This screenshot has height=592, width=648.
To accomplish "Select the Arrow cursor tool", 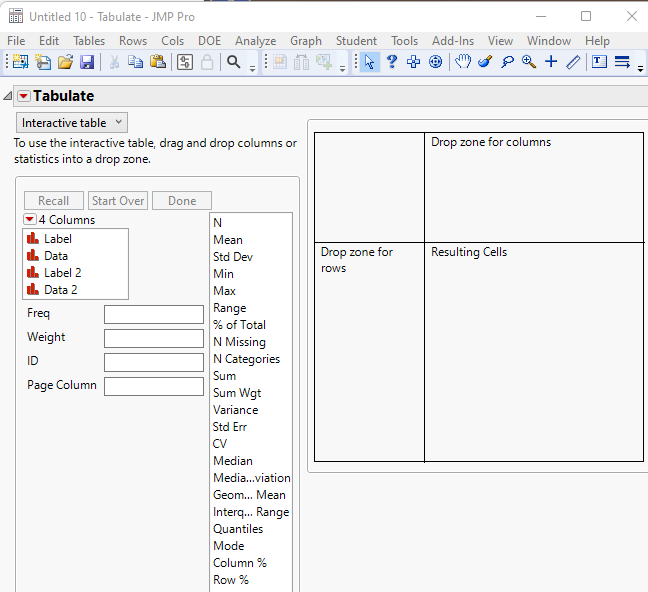I will point(370,62).
